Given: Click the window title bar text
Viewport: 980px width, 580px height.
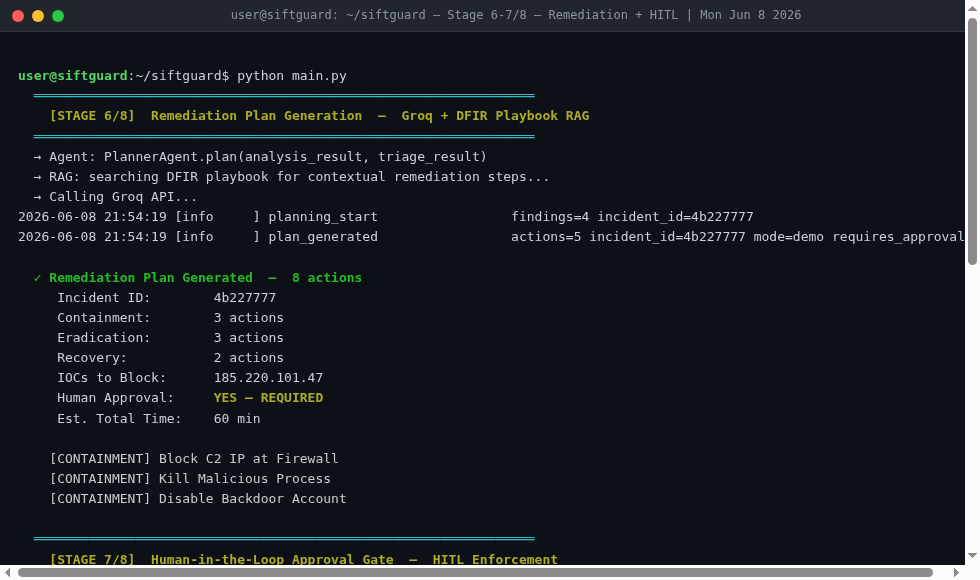Looking at the screenshot, I should [x=516, y=15].
